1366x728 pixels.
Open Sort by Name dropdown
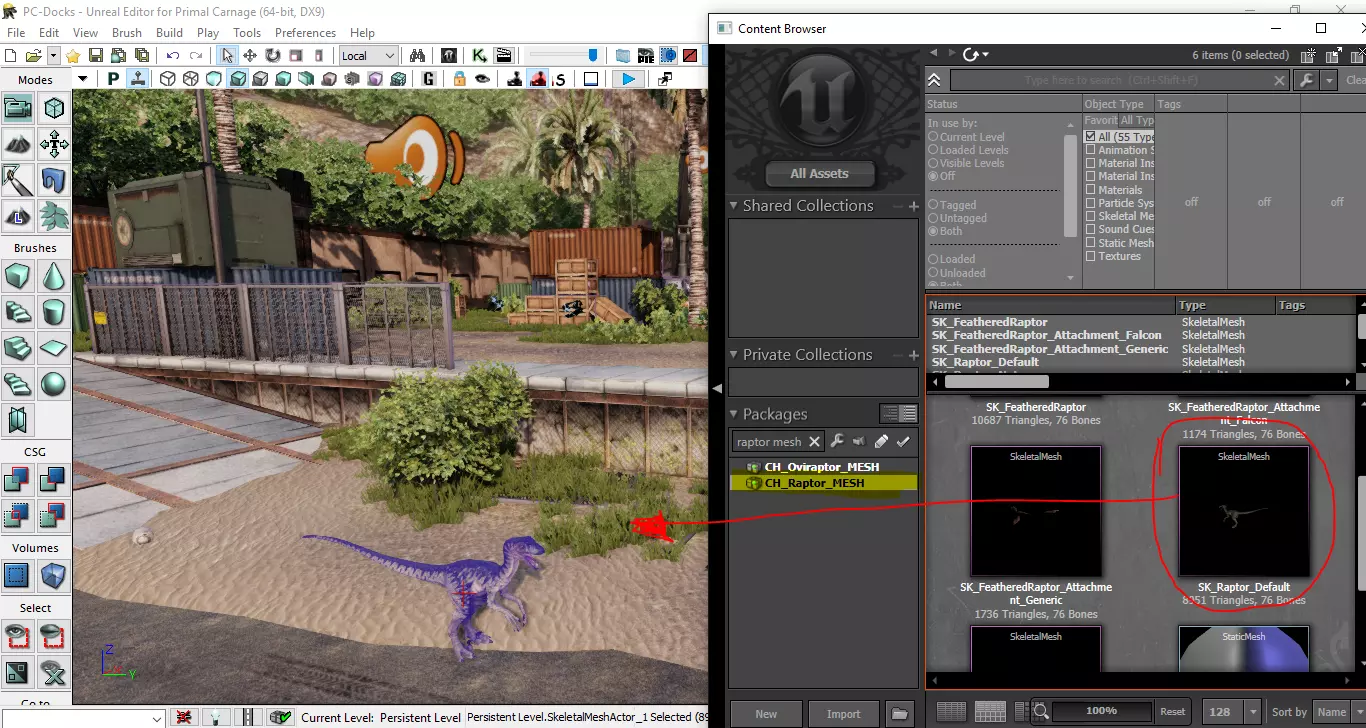1337,712
